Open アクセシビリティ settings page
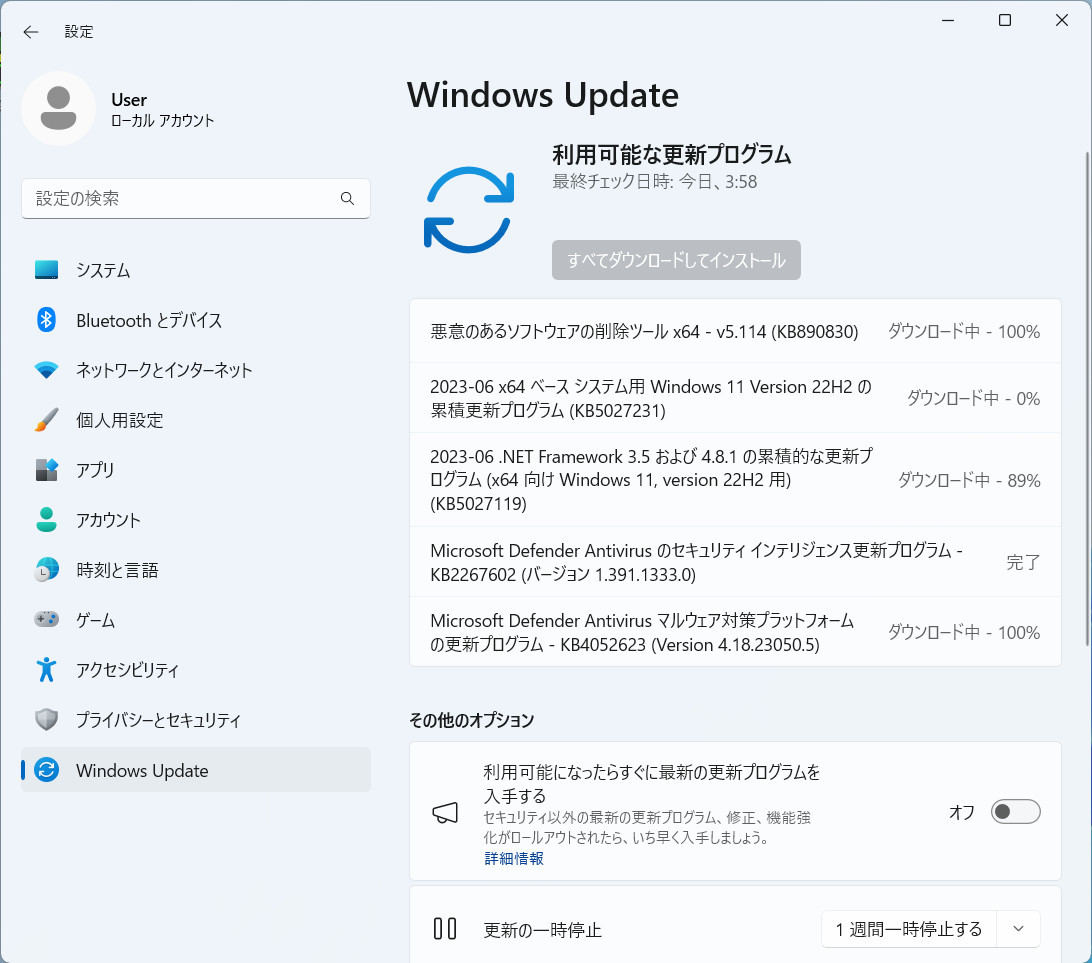The width and height of the screenshot is (1092, 963). (196, 669)
